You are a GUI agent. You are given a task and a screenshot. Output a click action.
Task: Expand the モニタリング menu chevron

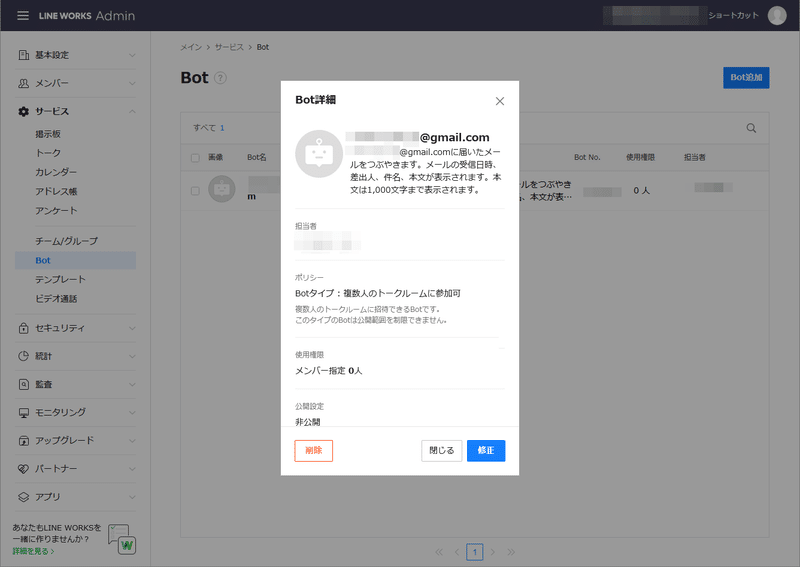132,412
